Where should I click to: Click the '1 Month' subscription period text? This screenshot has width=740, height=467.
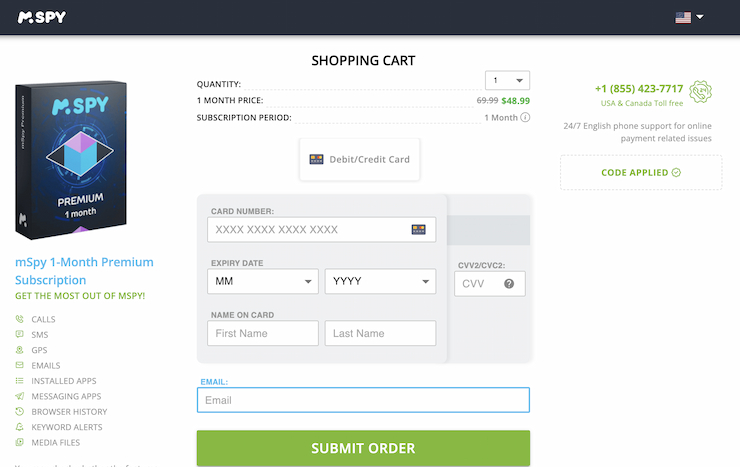(x=501, y=117)
